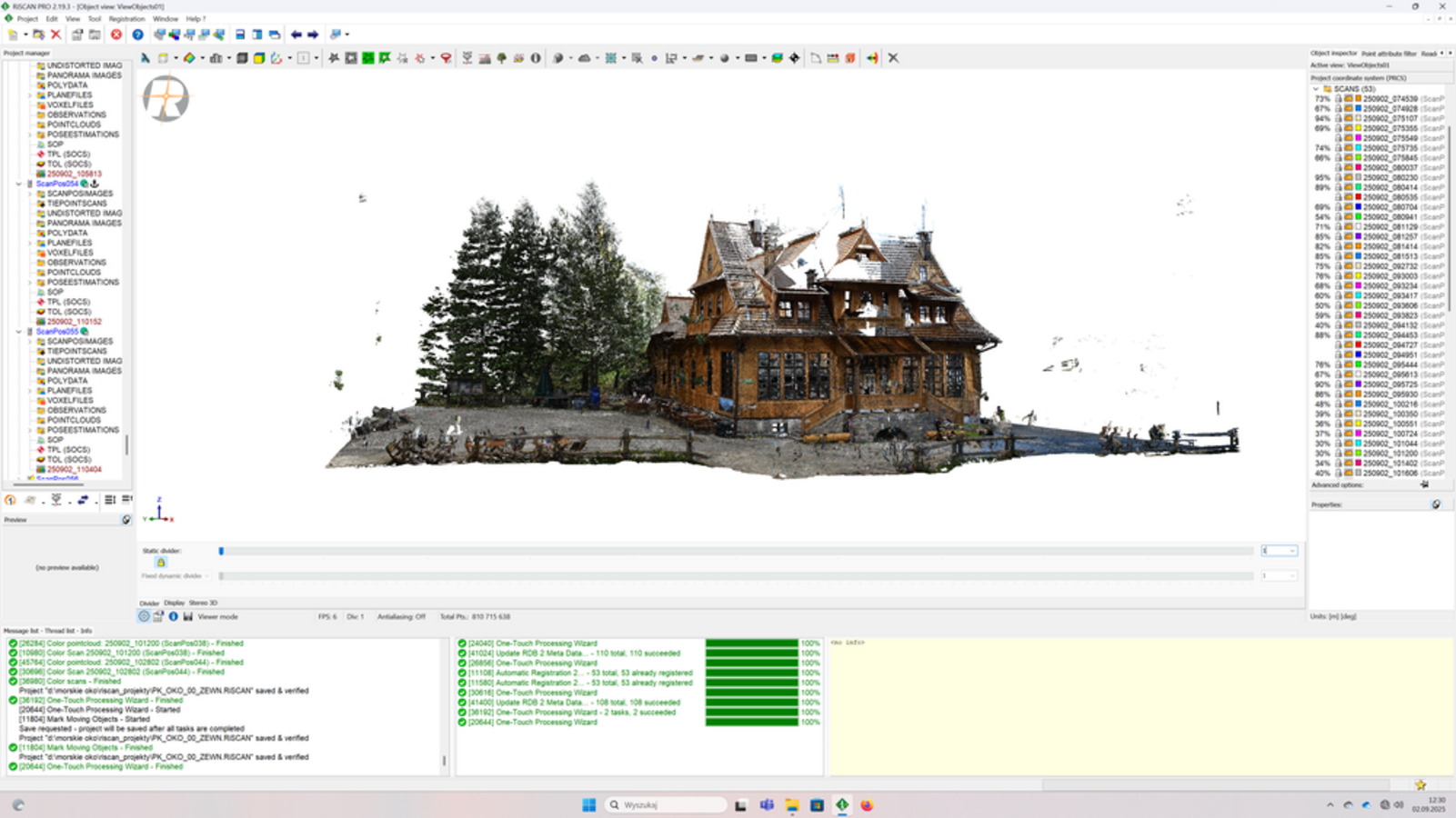Click the blue back arrow toolbar icon
Viewport: 1456px width, 818px height.
coord(296,35)
